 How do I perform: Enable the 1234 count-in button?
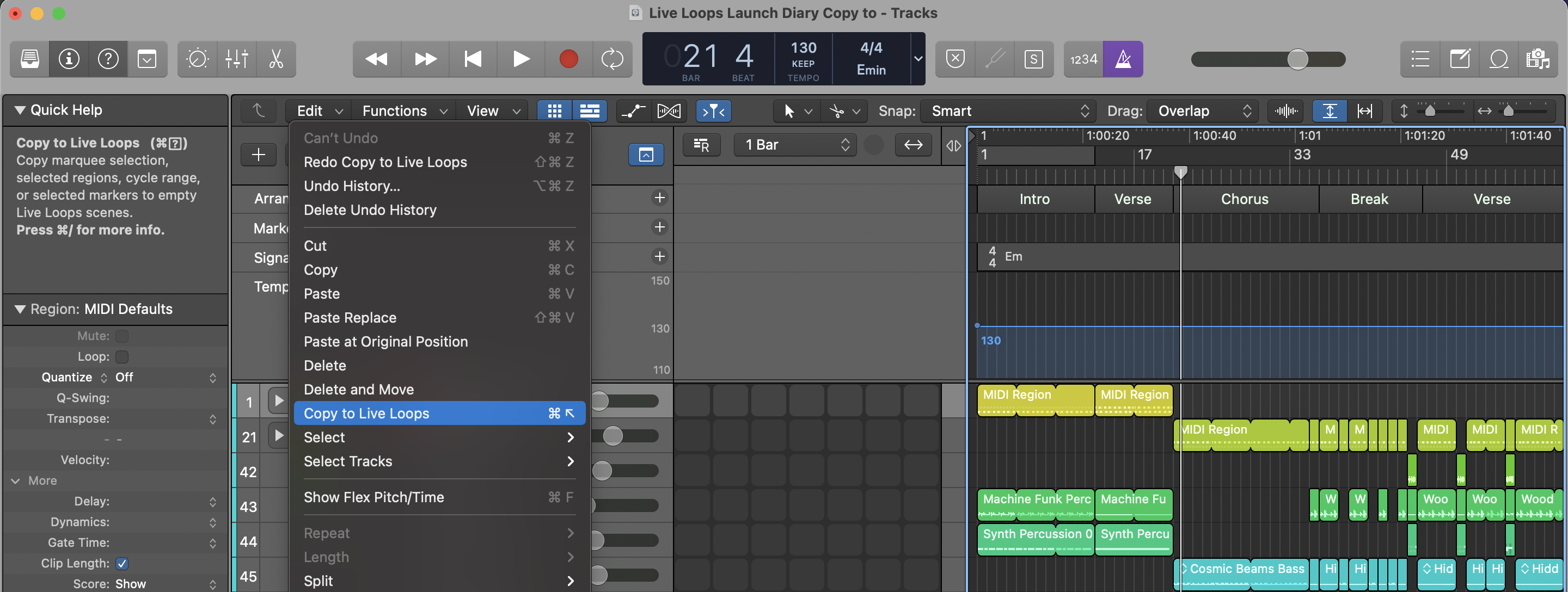[1083, 59]
